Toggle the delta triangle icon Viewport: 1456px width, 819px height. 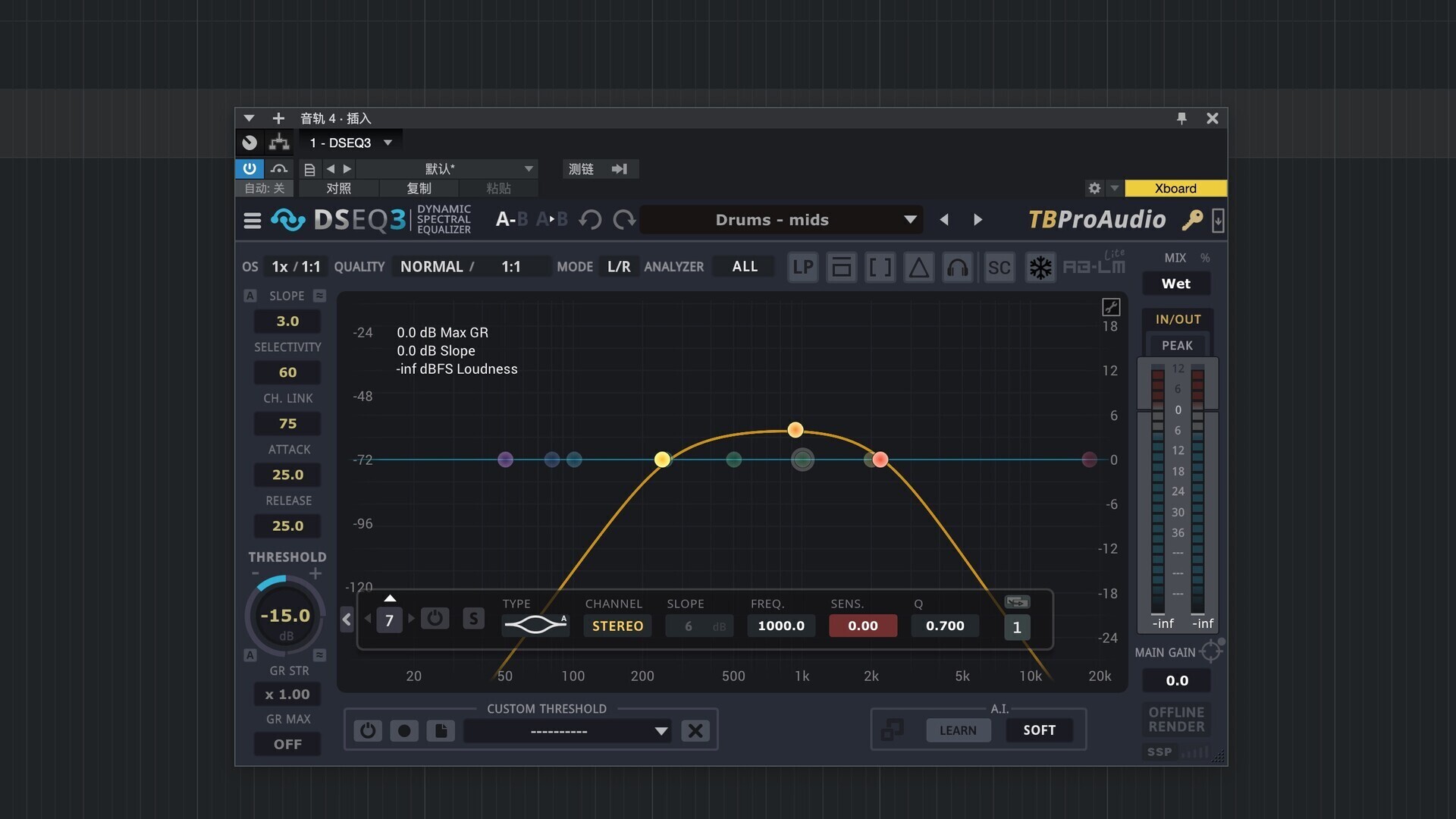(x=919, y=267)
